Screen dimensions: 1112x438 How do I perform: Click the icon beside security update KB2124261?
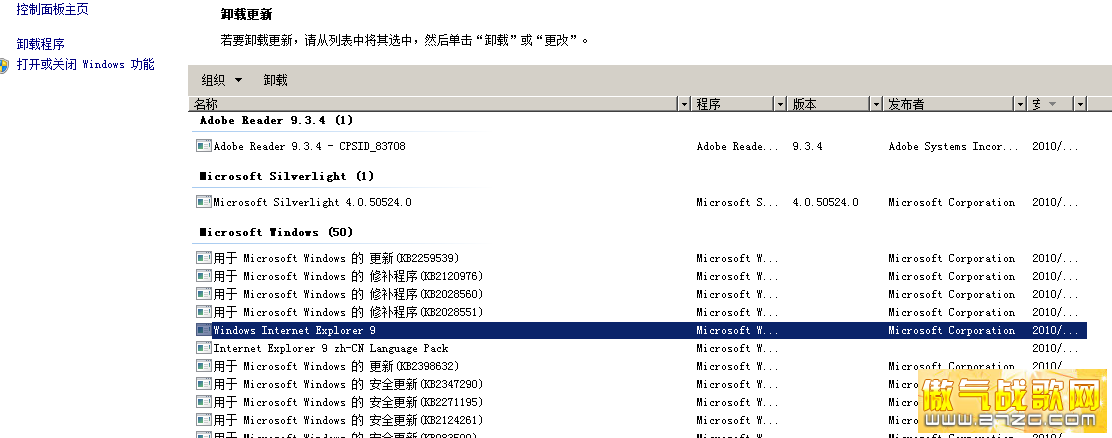tap(204, 420)
